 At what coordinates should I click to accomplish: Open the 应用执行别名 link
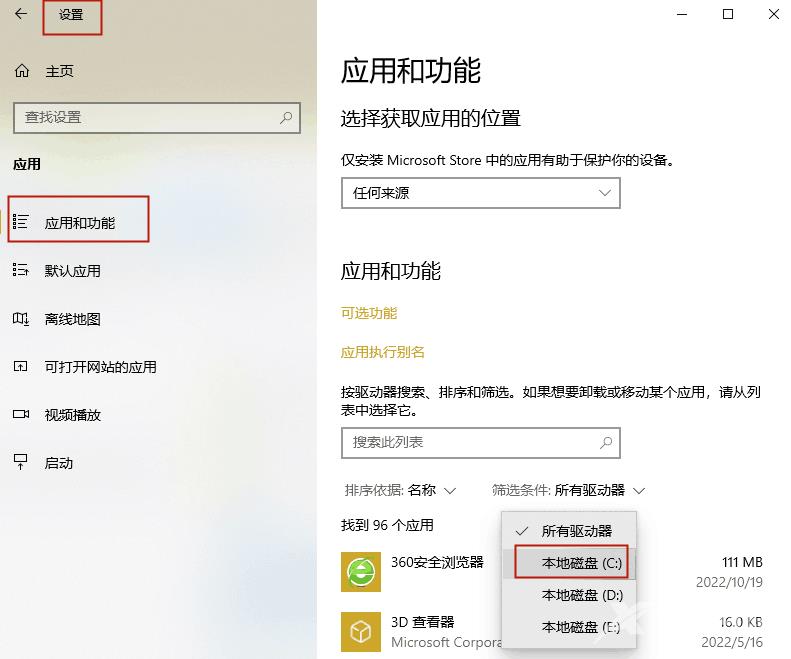click(383, 352)
